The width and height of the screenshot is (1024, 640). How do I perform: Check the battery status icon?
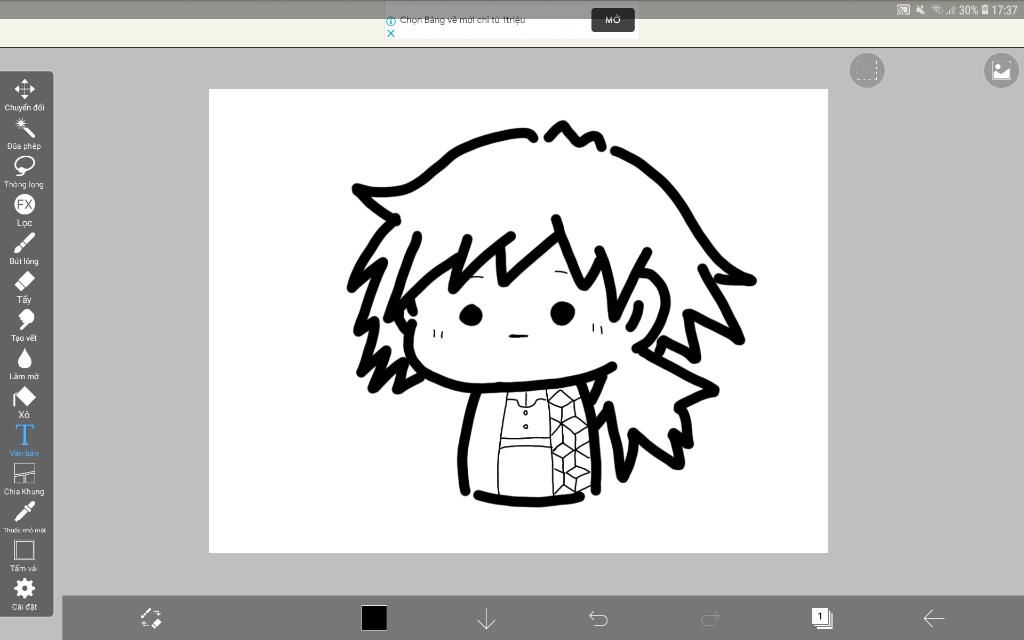click(985, 9)
